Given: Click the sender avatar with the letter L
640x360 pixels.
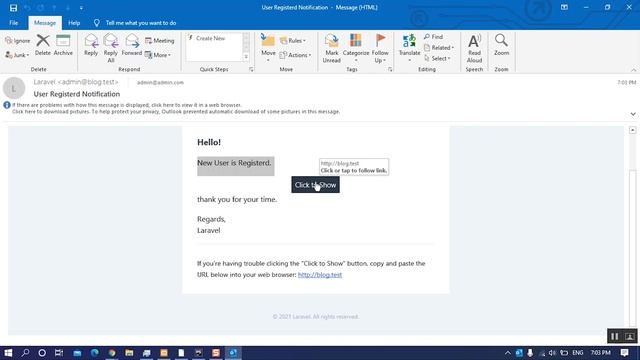Looking at the screenshot, I should [14, 88].
